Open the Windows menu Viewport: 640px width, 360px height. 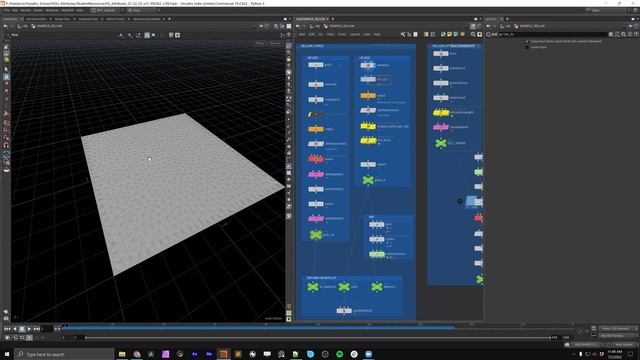[52, 10]
